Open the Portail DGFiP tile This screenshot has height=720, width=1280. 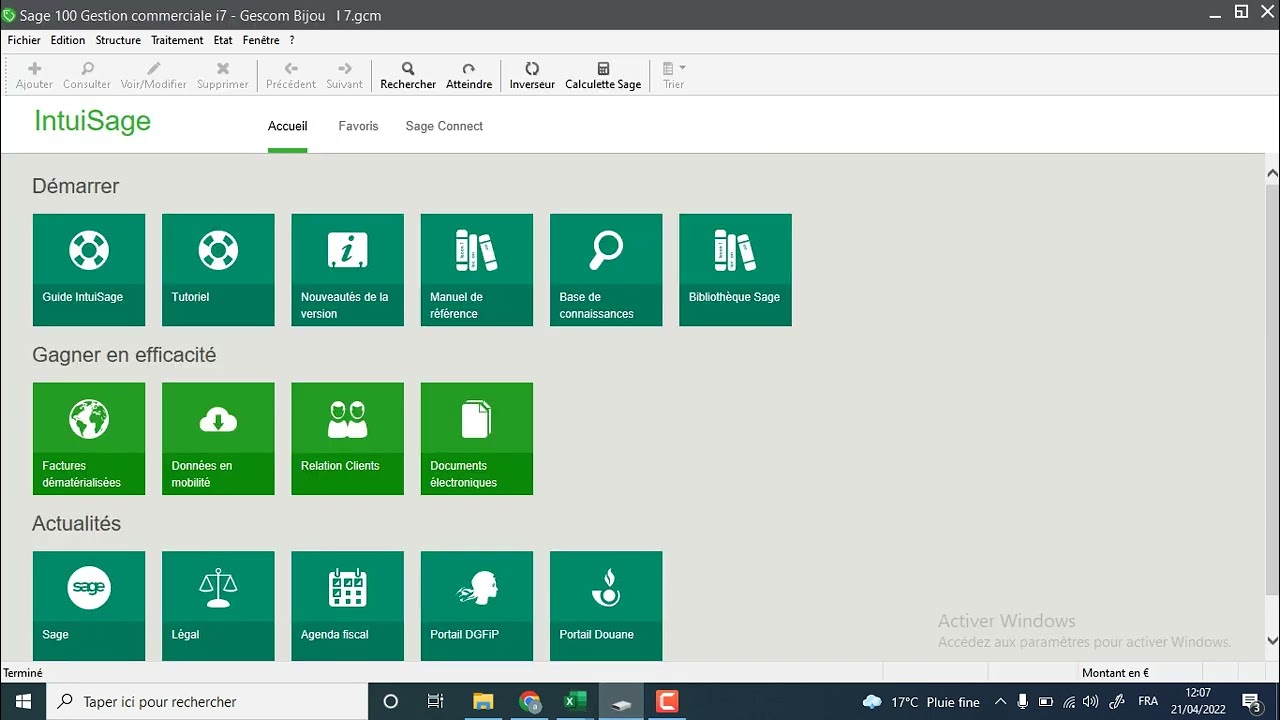point(477,606)
